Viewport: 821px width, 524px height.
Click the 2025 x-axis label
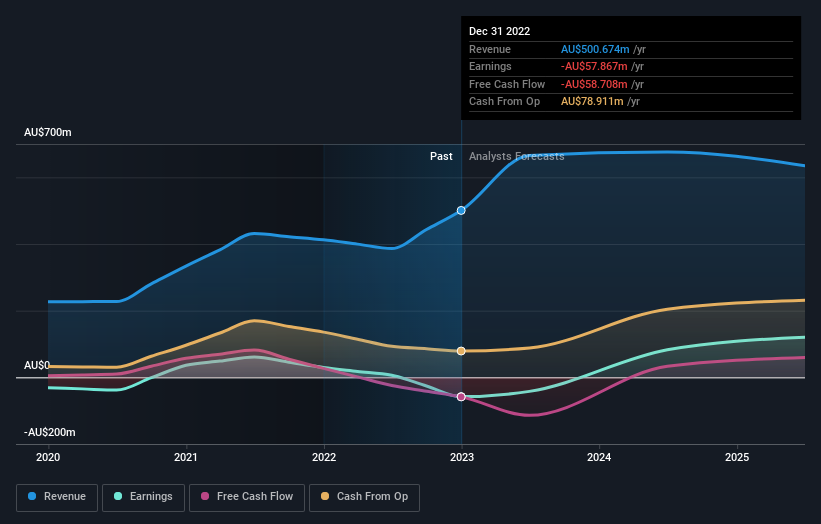[x=737, y=457]
